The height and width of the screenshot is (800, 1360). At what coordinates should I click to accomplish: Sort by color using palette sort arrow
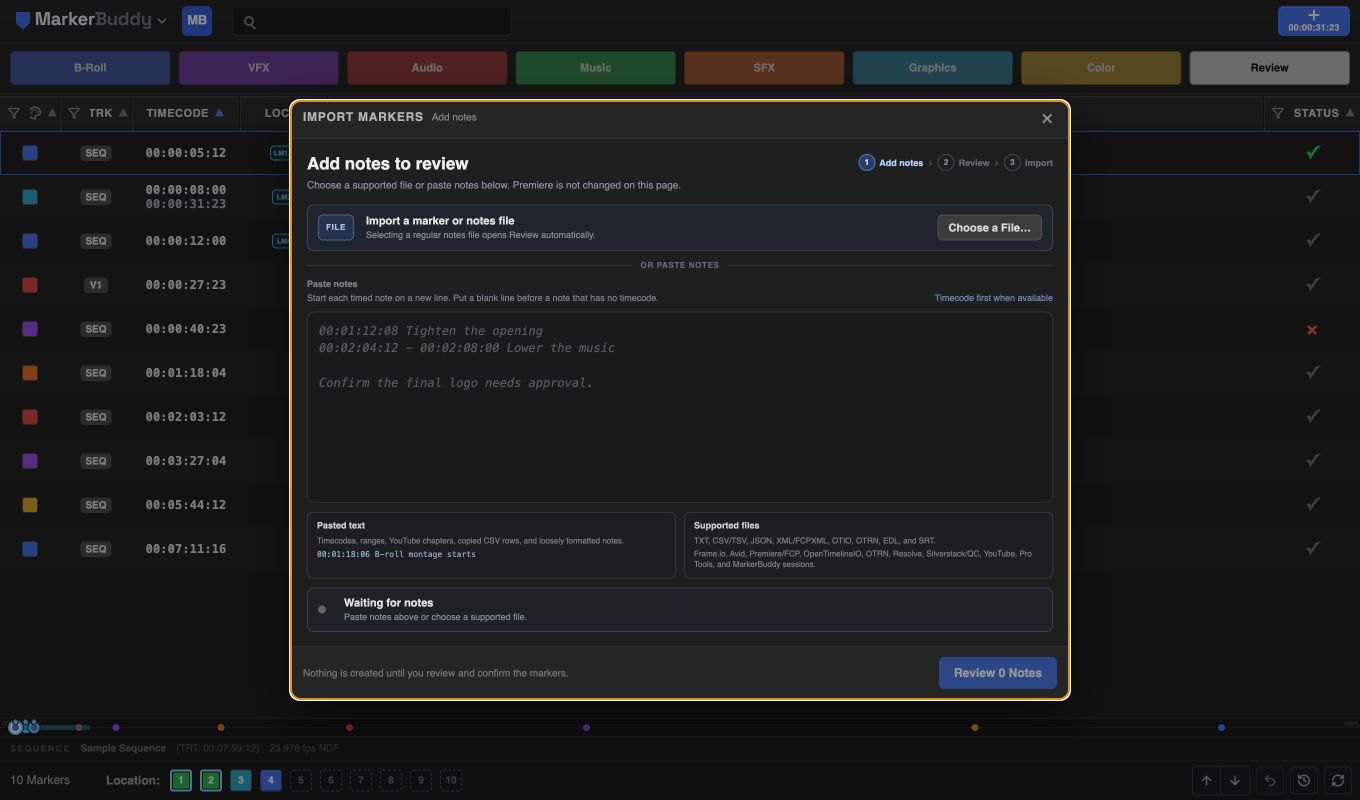point(52,113)
